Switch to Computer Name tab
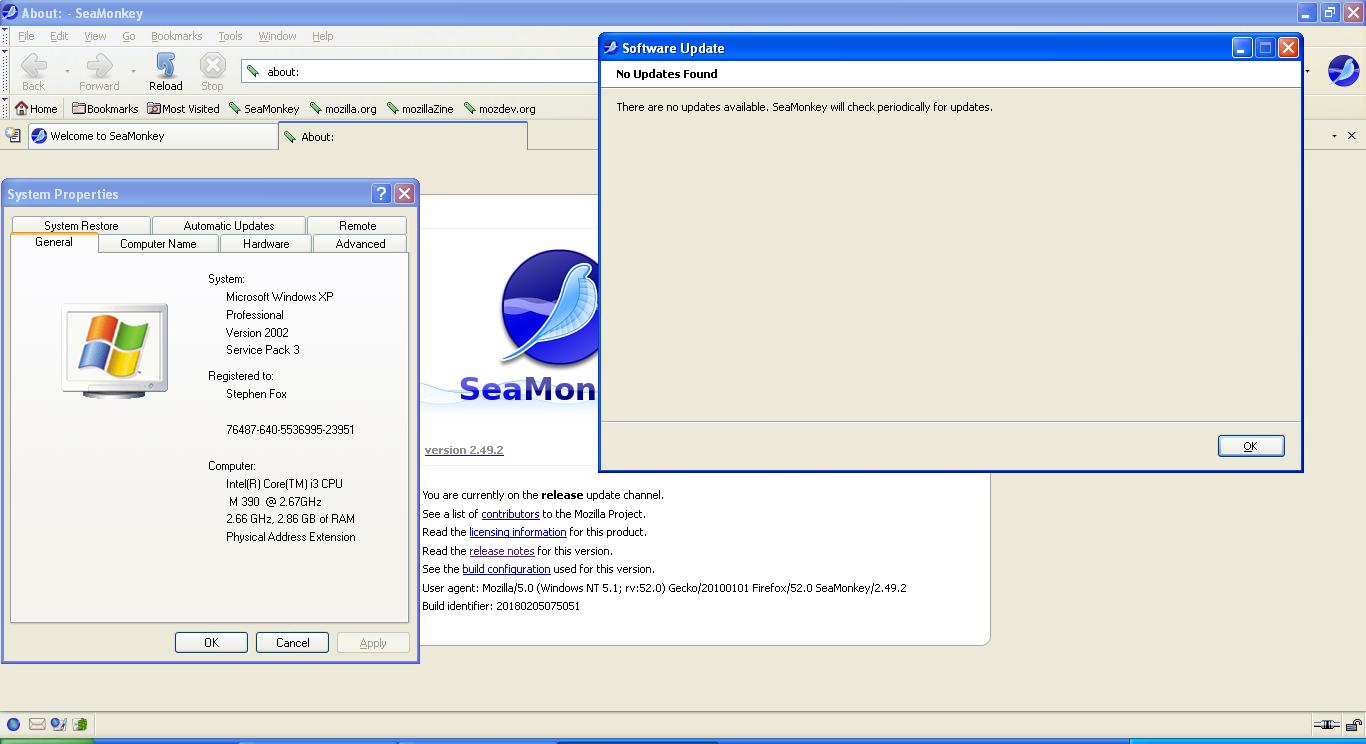Screen dimensions: 1366x744 [x=158, y=244]
